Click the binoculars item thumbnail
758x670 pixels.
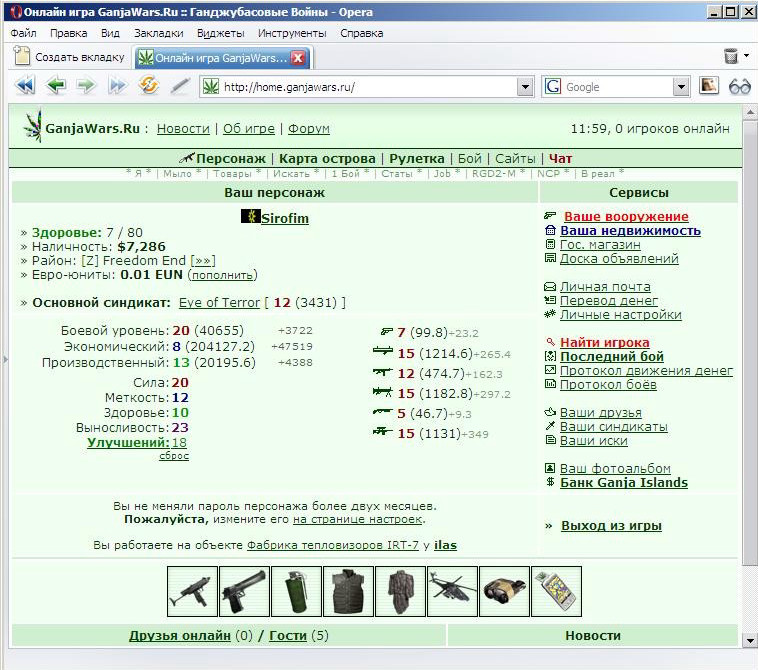pos(504,592)
